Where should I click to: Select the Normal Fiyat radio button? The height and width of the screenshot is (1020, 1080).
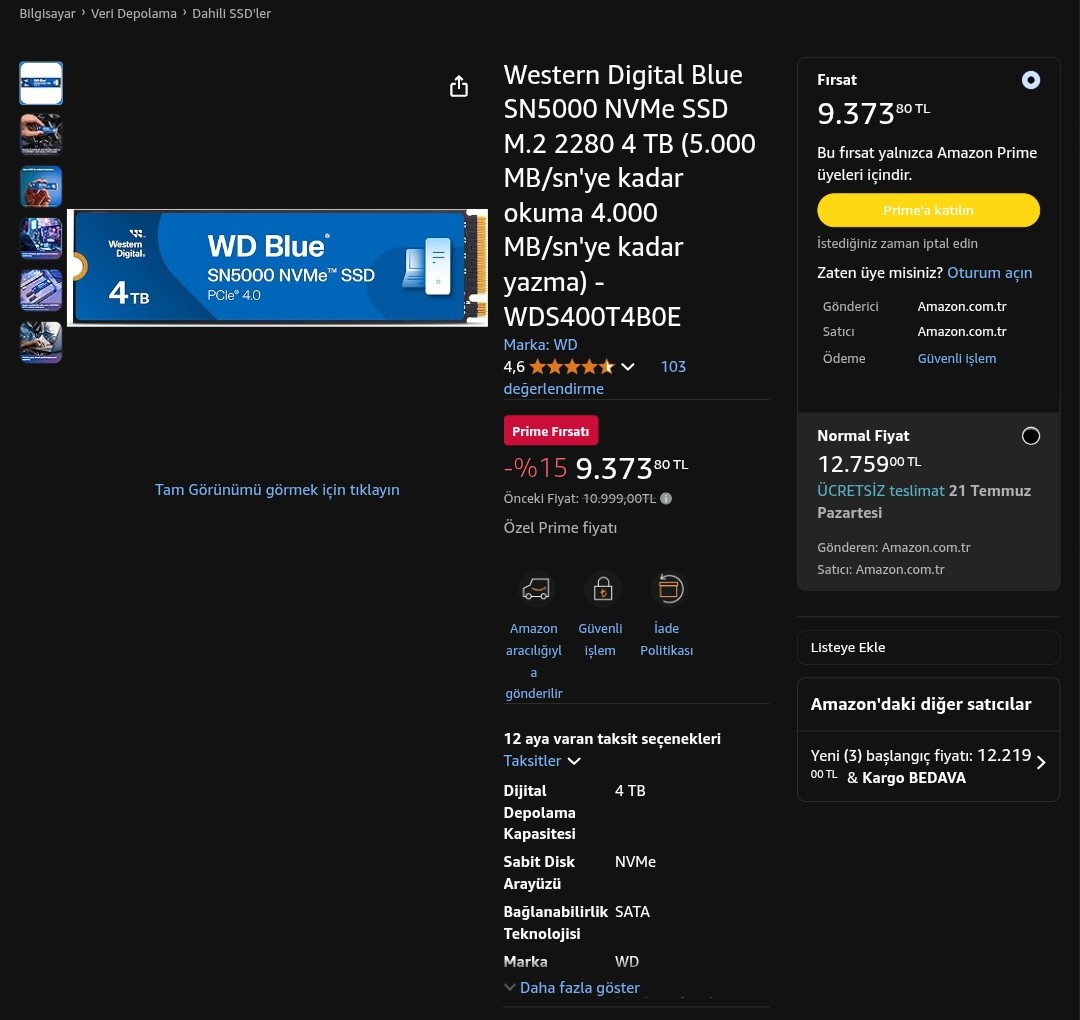pyautogui.click(x=1030, y=436)
